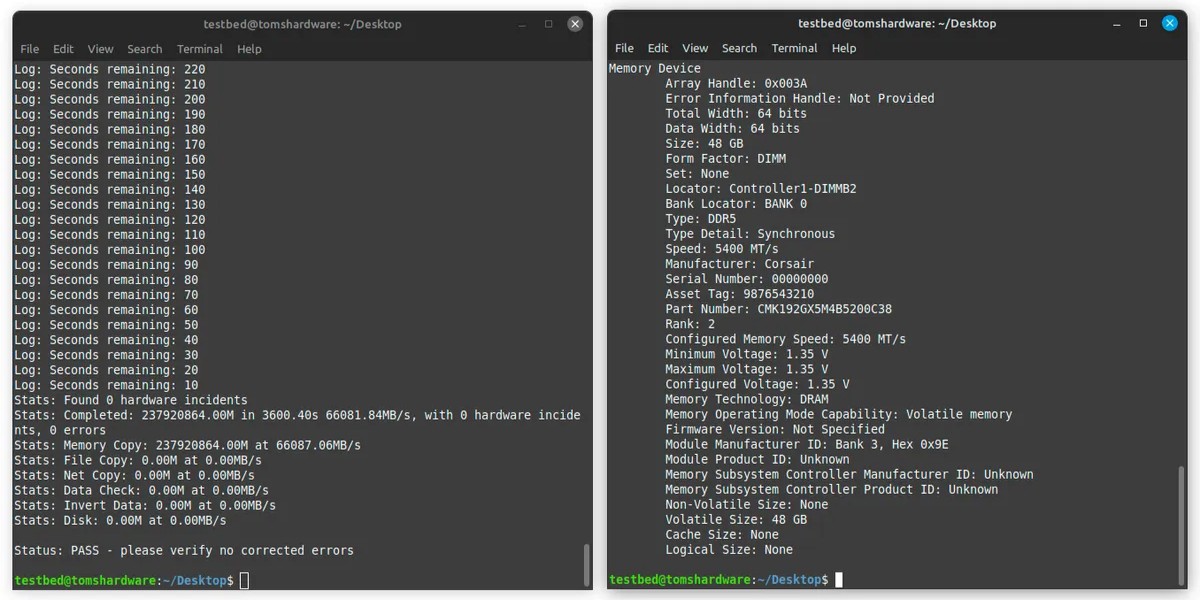Open File menu in left terminal window
This screenshot has height=600, width=1200.
30,49
